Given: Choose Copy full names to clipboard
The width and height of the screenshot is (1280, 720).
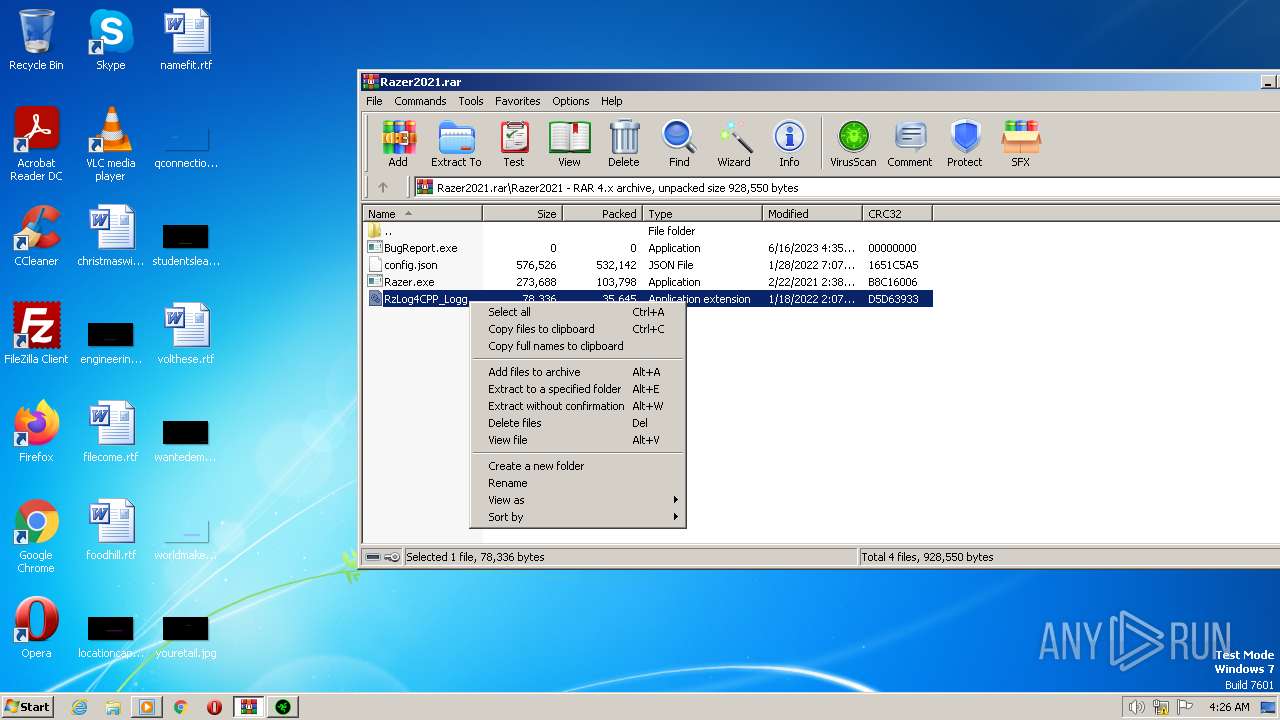Looking at the screenshot, I should 578,346.
